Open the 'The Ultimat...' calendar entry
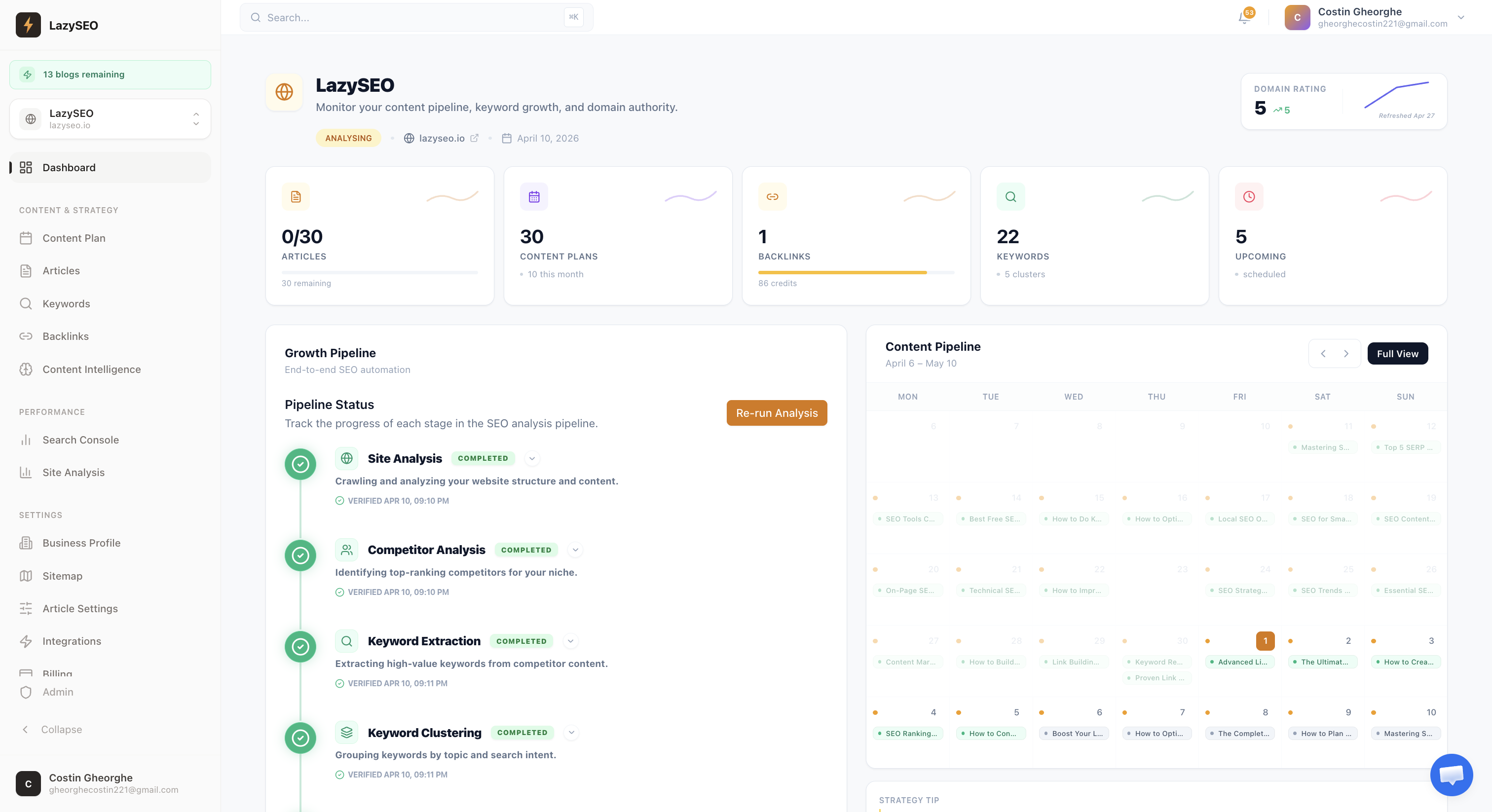This screenshot has height=812, width=1492. pos(1322,662)
